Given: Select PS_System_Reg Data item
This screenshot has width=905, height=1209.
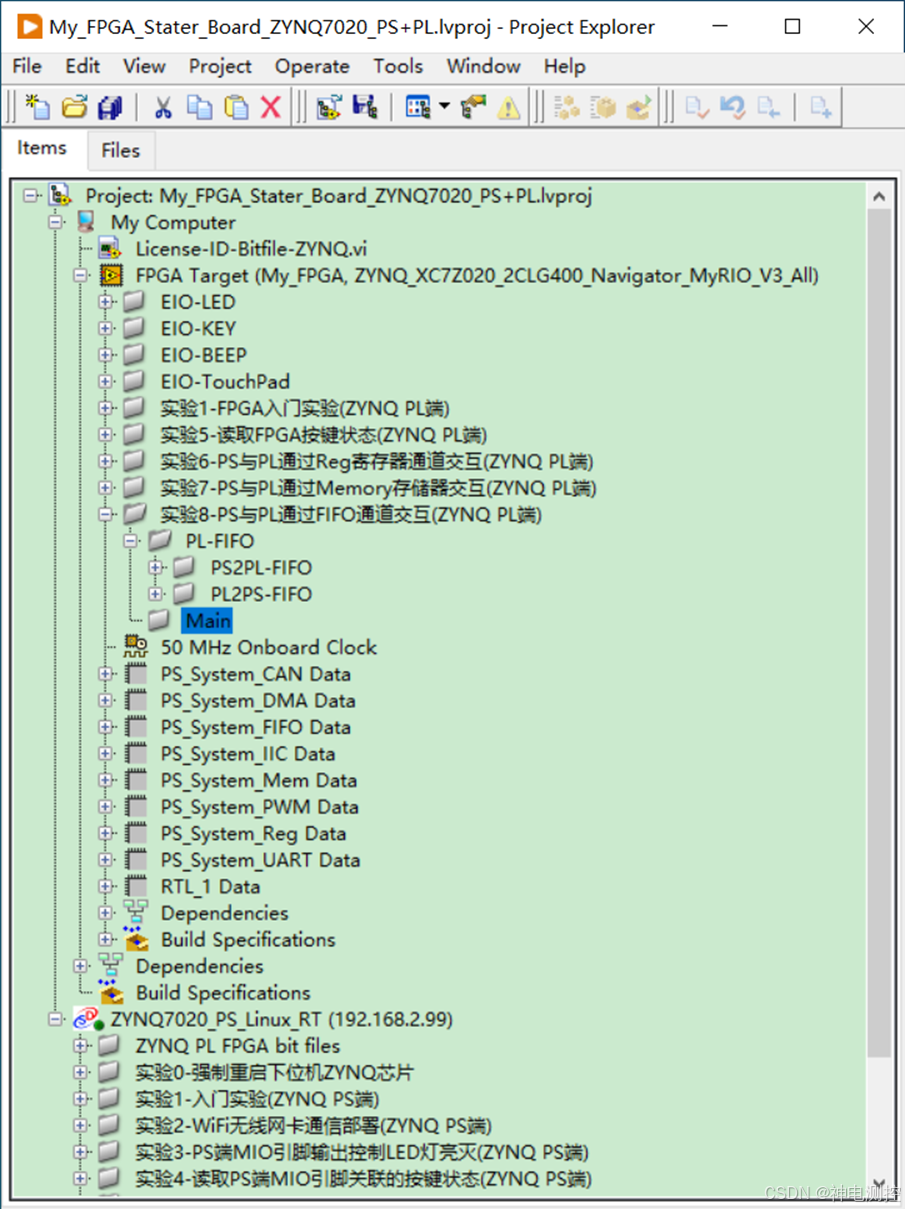Looking at the screenshot, I should pos(253,833).
